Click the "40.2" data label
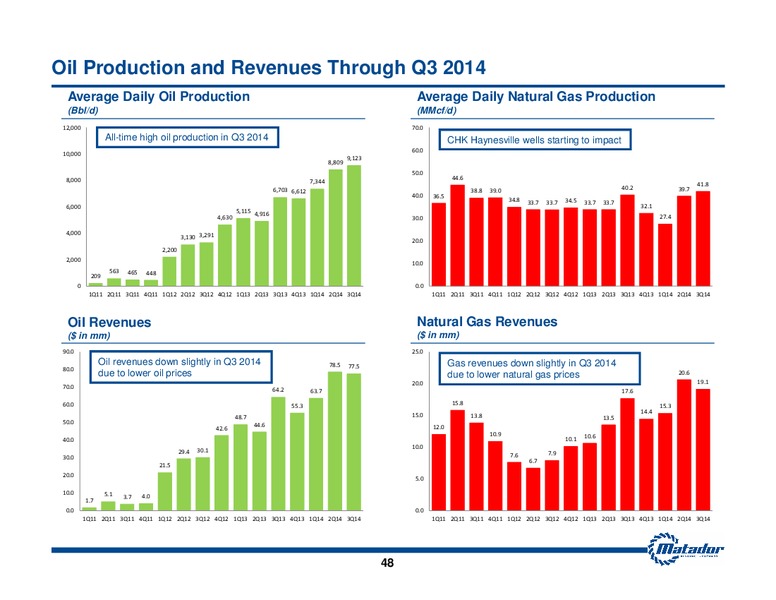The image size is (776, 600). coord(627,188)
